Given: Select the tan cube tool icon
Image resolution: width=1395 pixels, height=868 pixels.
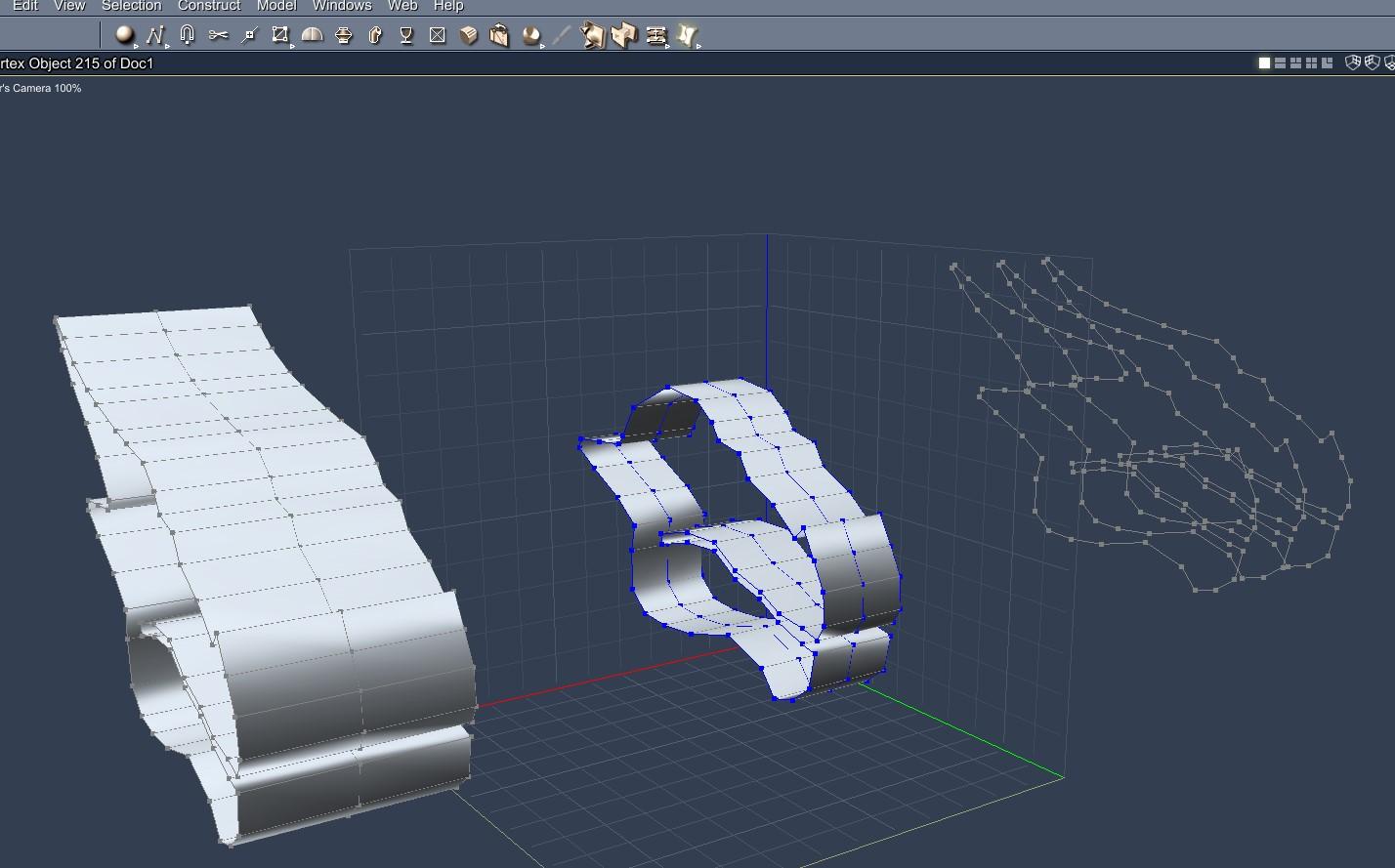Looking at the screenshot, I should click(x=468, y=35).
